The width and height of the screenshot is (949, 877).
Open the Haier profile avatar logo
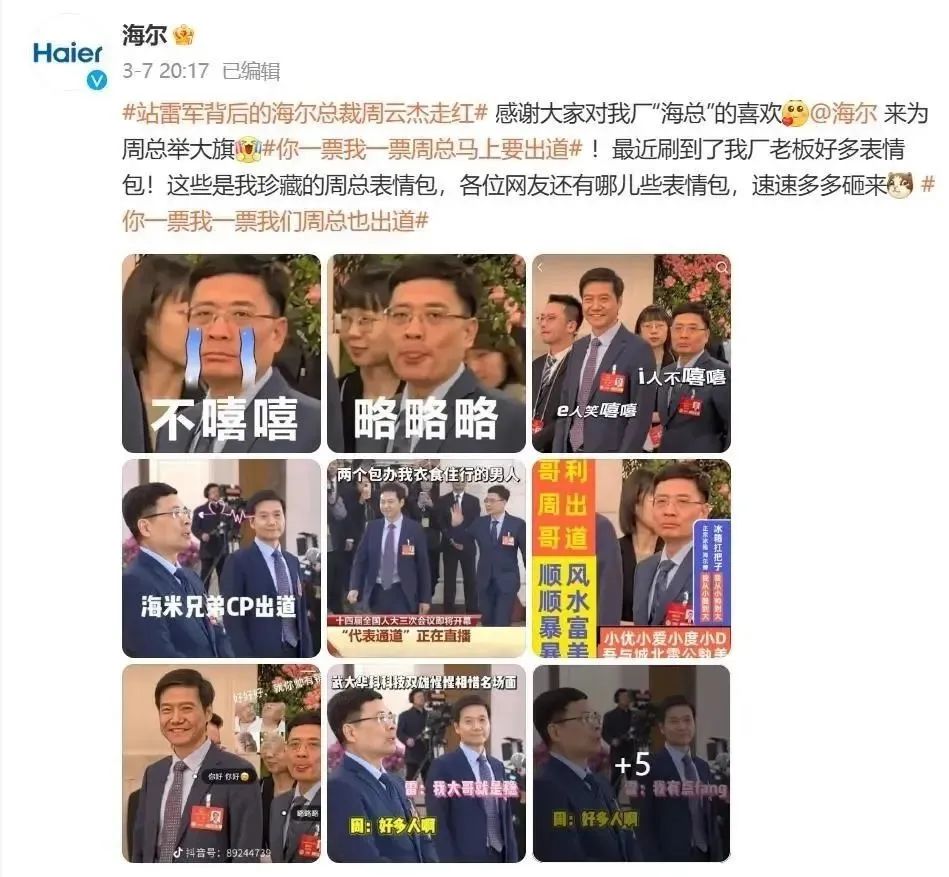(67, 53)
